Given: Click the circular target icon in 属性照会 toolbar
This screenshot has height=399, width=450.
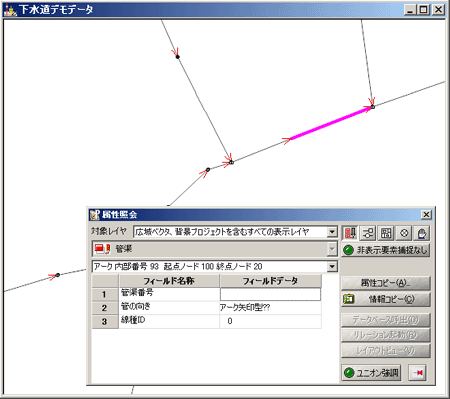Looking at the screenshot, I should coord(404,233).
